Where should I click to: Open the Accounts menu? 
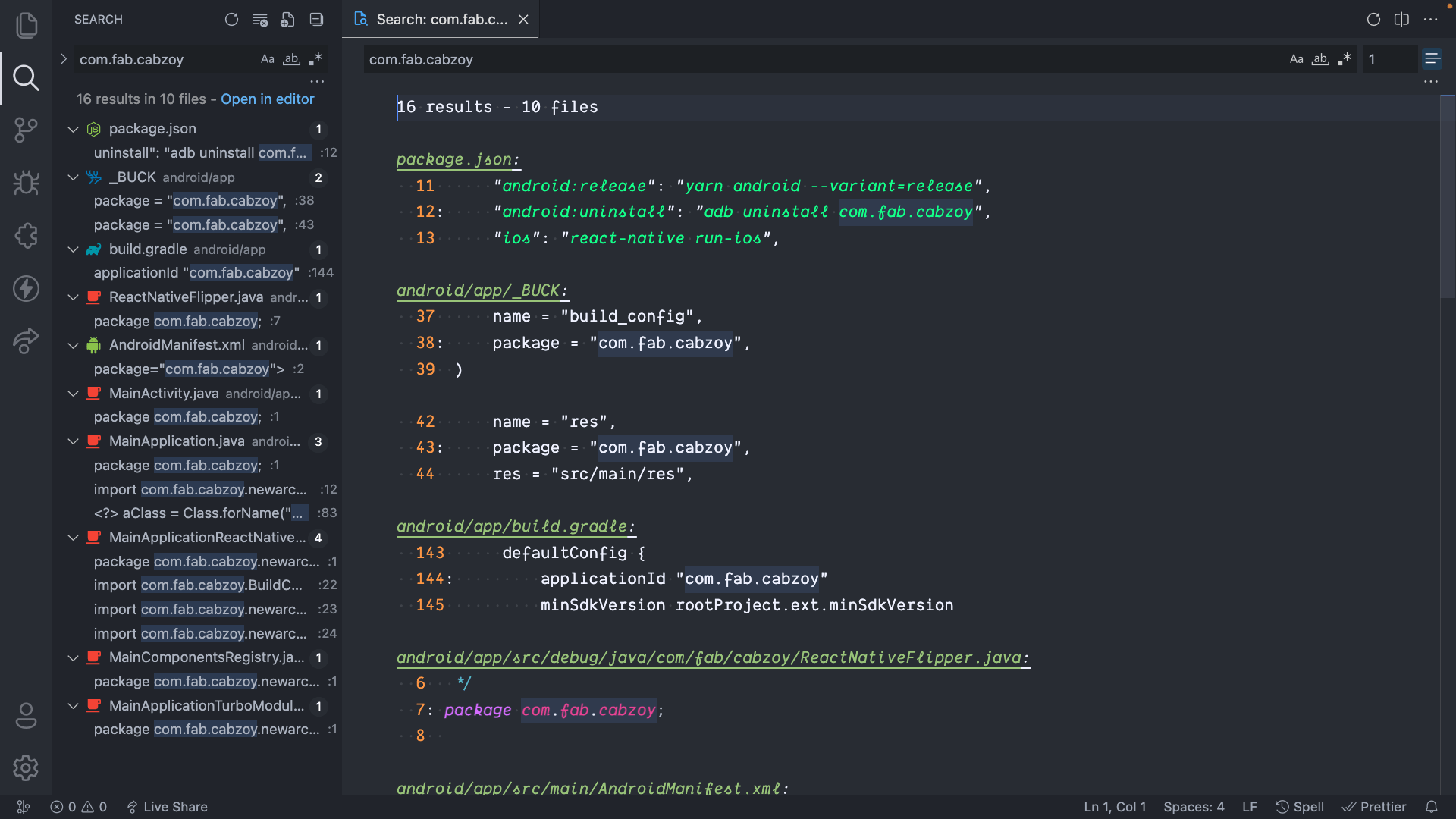(x=27, y=715)
